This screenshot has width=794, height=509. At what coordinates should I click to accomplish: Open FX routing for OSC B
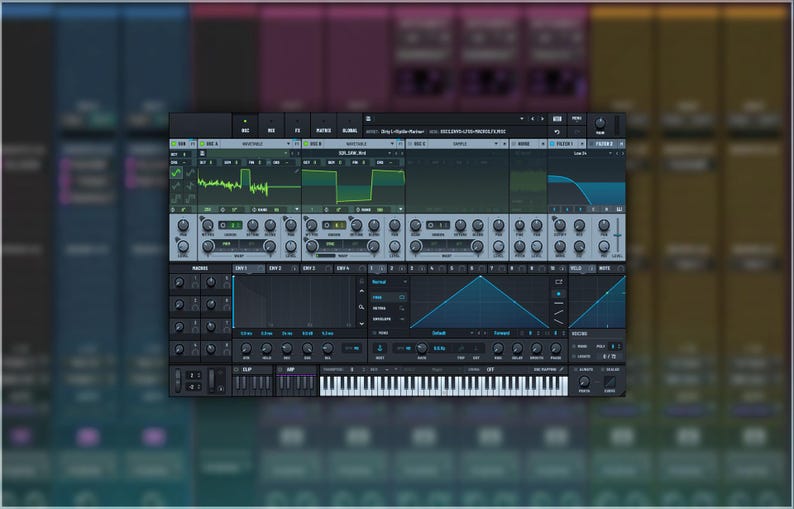coord(401,144)
